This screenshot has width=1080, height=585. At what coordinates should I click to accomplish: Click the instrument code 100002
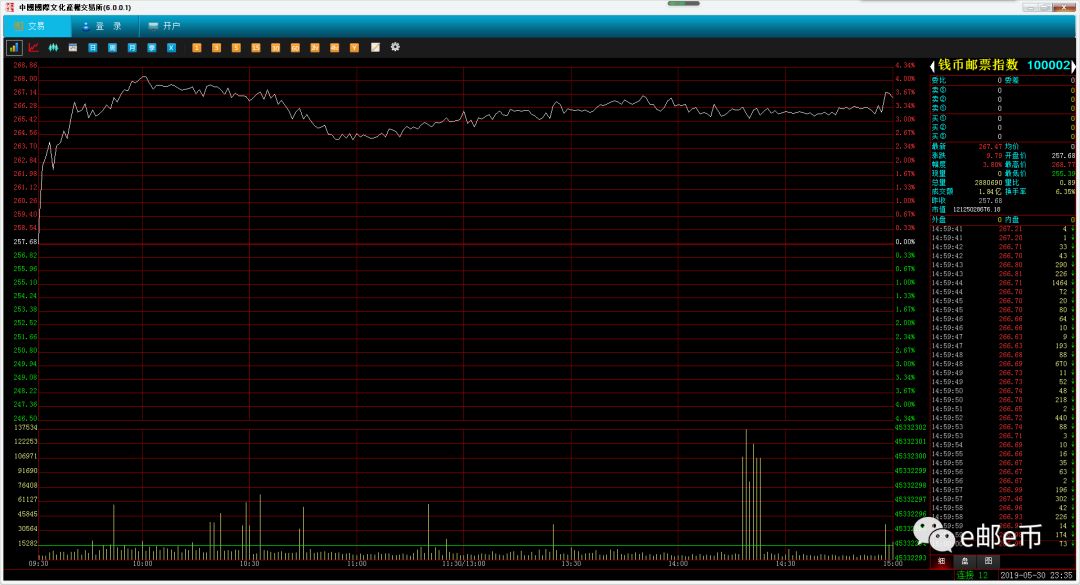(1048, 65)
